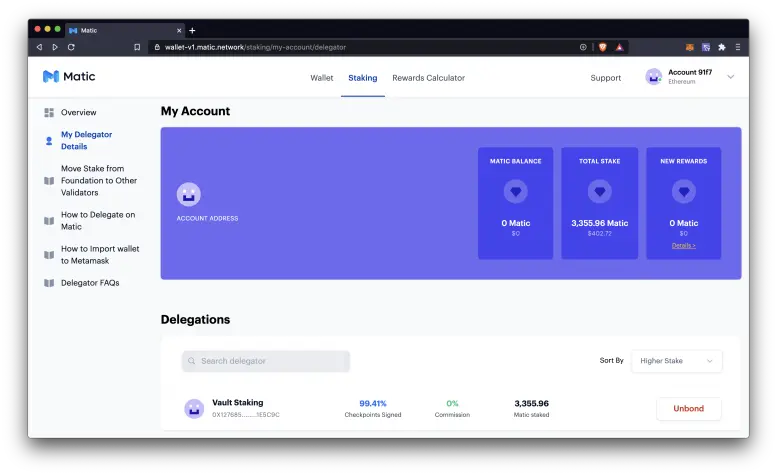777x475 pixels.
Task: Focus the Search delegator field
Action: (x=266, y=361)
